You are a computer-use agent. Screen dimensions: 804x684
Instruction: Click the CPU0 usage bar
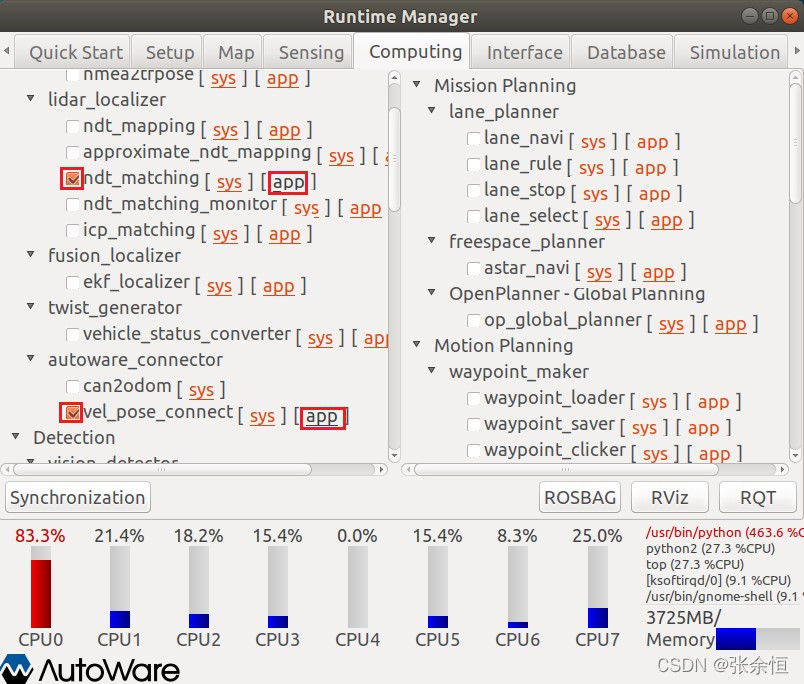pos(41,587)
